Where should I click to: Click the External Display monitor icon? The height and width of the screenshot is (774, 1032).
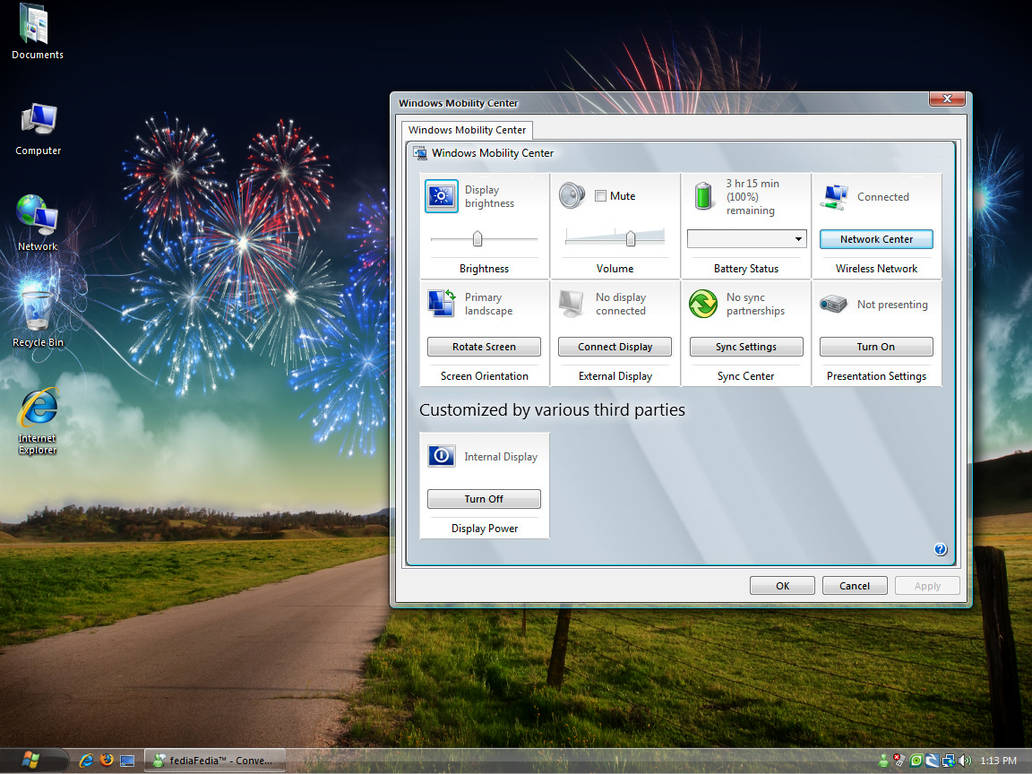571,303
